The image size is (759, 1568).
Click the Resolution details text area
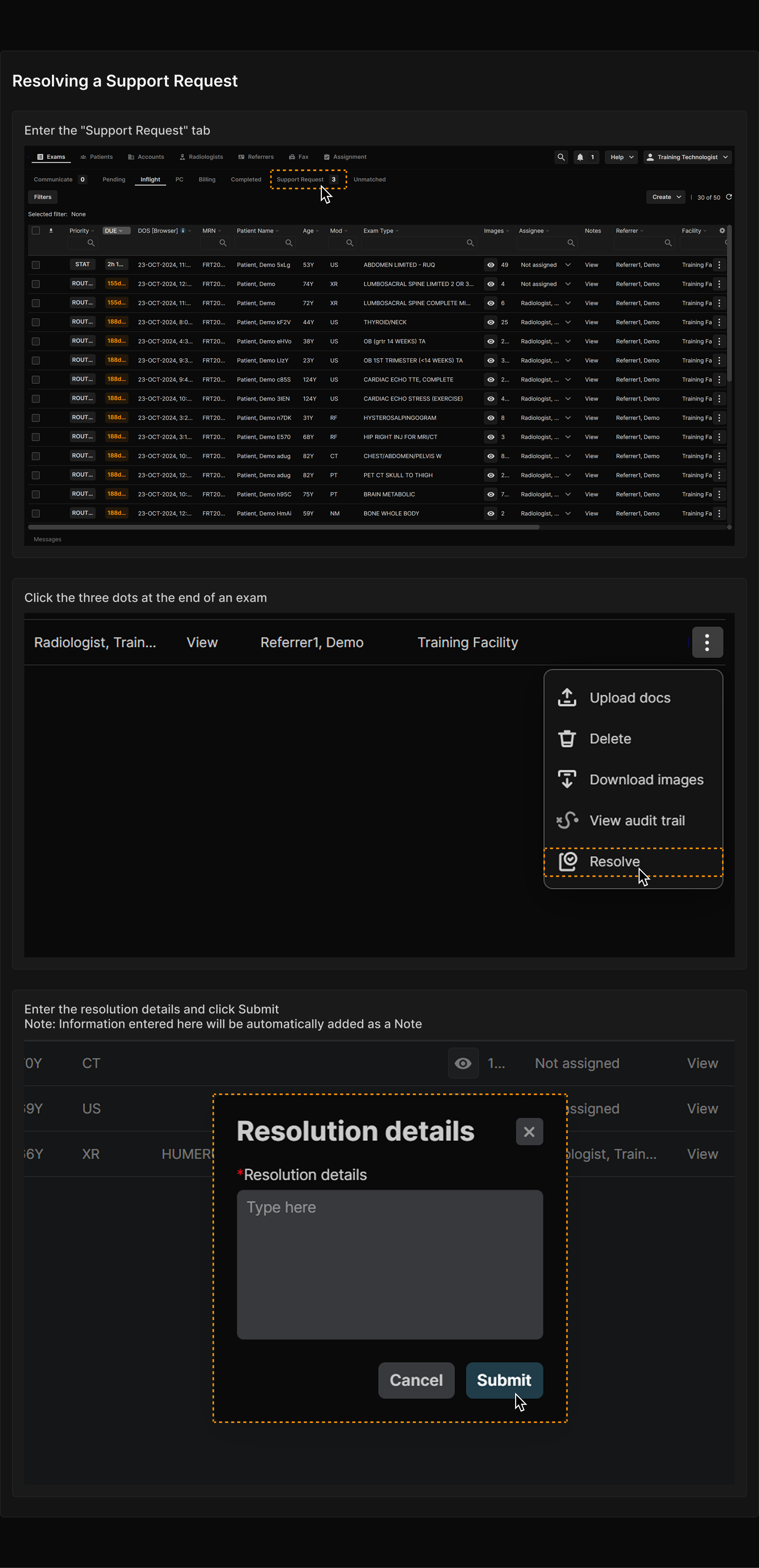[x=390, y=1264]
